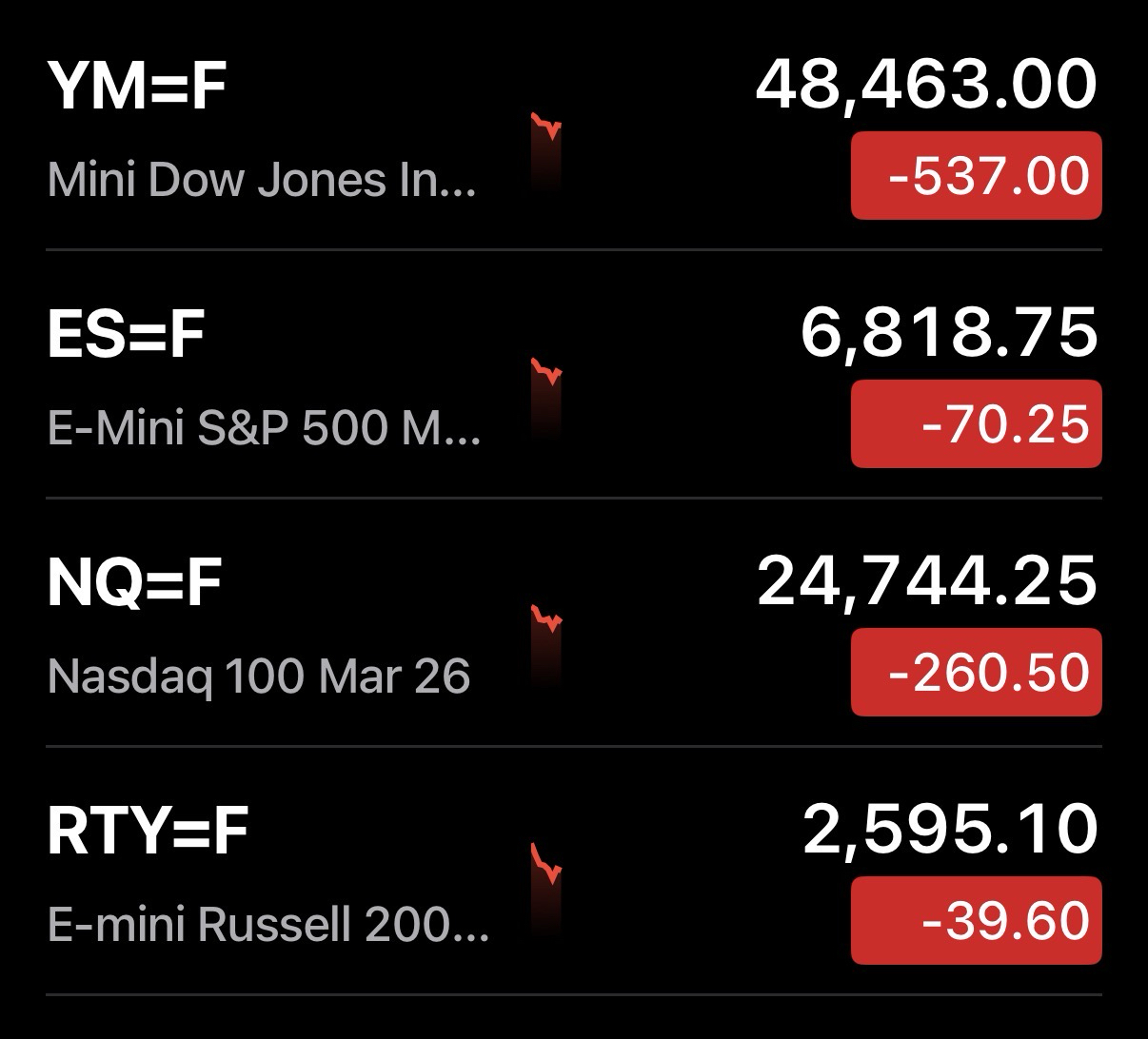Select the 48,463.00 price value

(925, 85)
